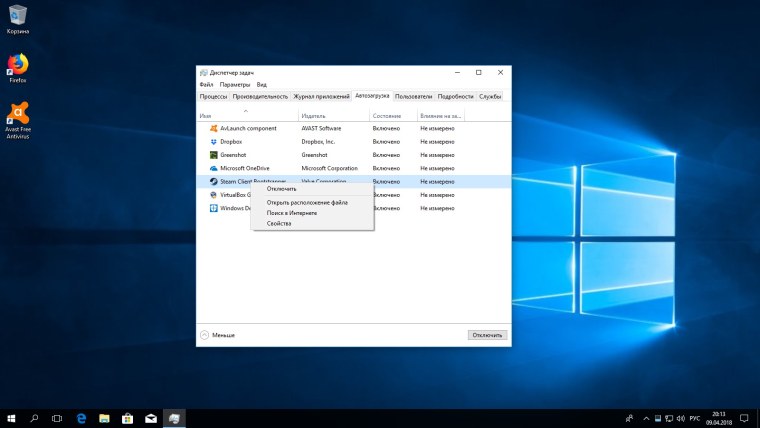Switch input language via РУС indicator
The height and width of the screenshot is (428, 760).
click(695, 417)
